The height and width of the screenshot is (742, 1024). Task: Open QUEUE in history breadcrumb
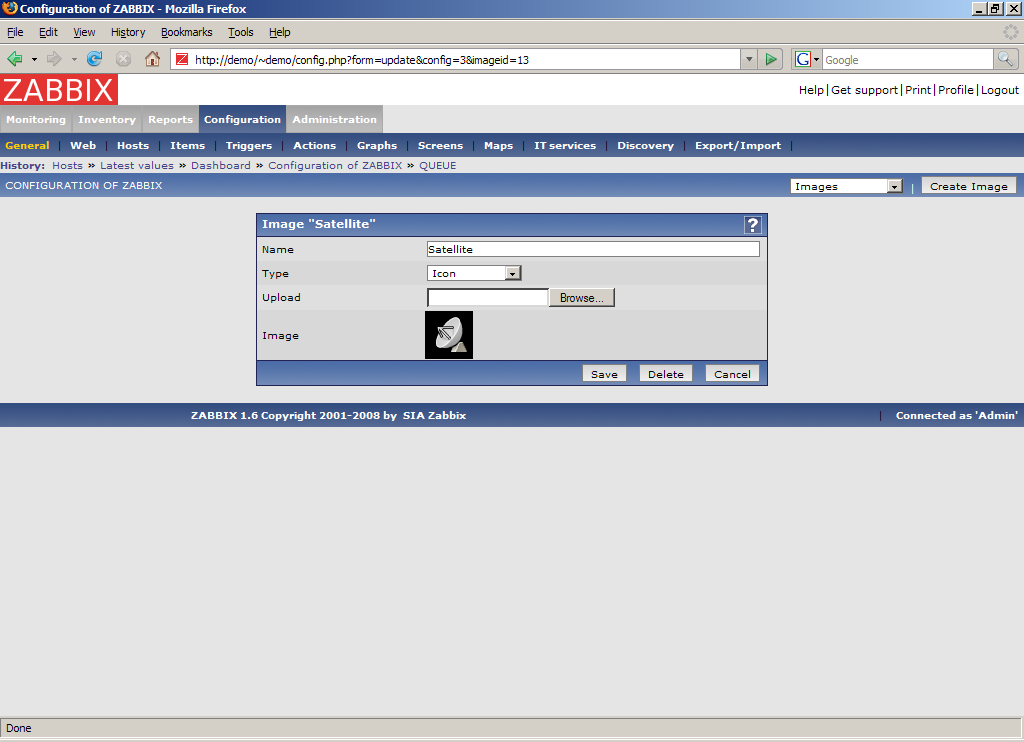pyautogui.click(x=438, y=165)
